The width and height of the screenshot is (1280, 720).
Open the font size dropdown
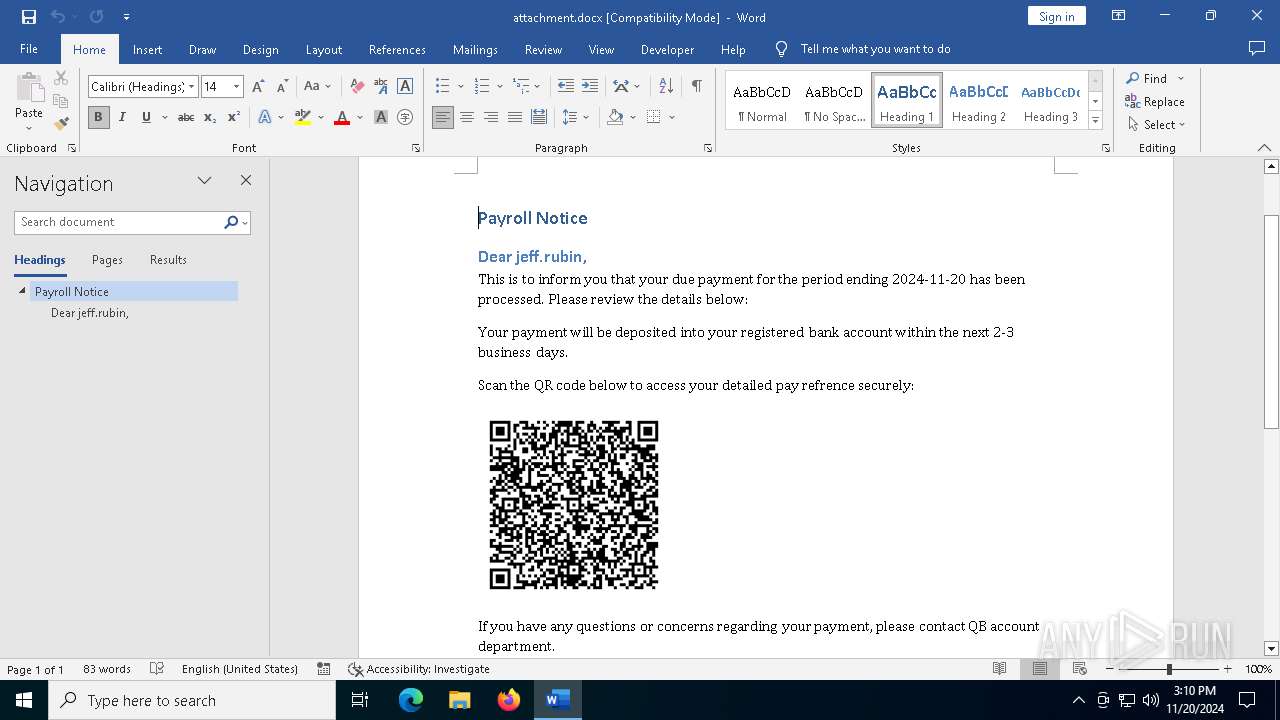(237, 87)
